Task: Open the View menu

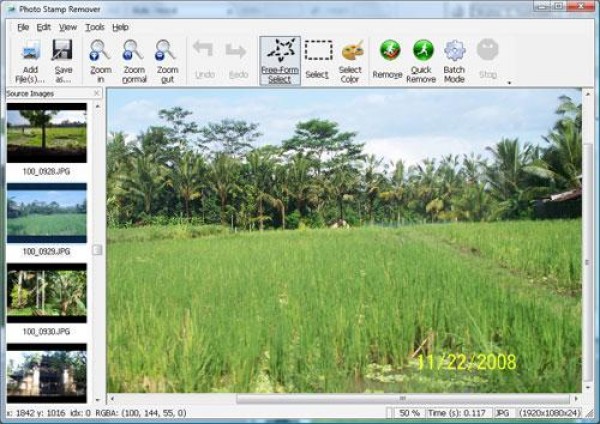Action: [x=68, y=27]
